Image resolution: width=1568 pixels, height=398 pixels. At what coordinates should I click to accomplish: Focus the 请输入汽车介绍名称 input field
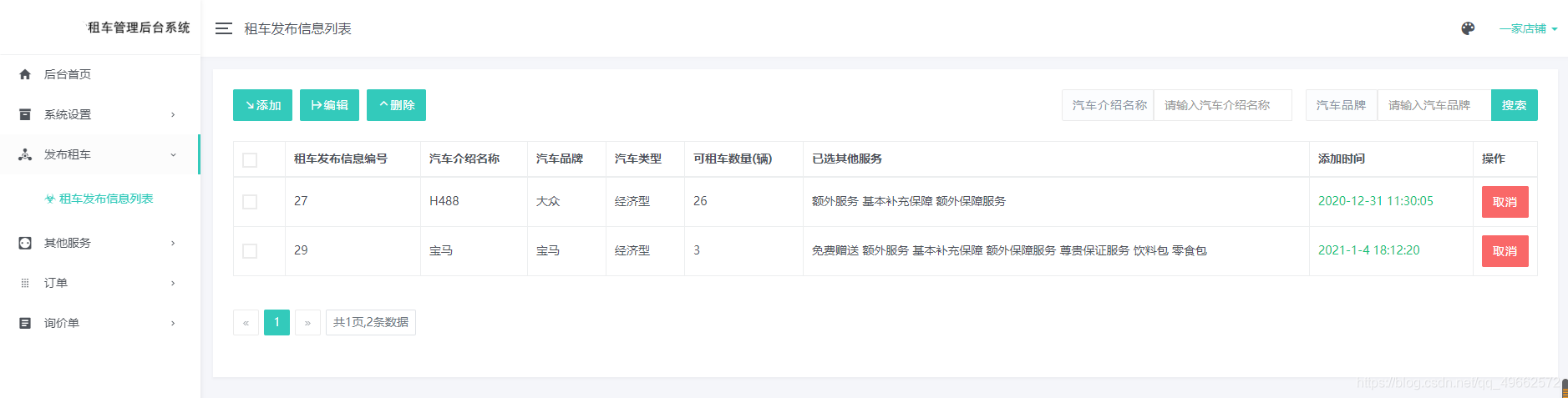click(1222, 105)
